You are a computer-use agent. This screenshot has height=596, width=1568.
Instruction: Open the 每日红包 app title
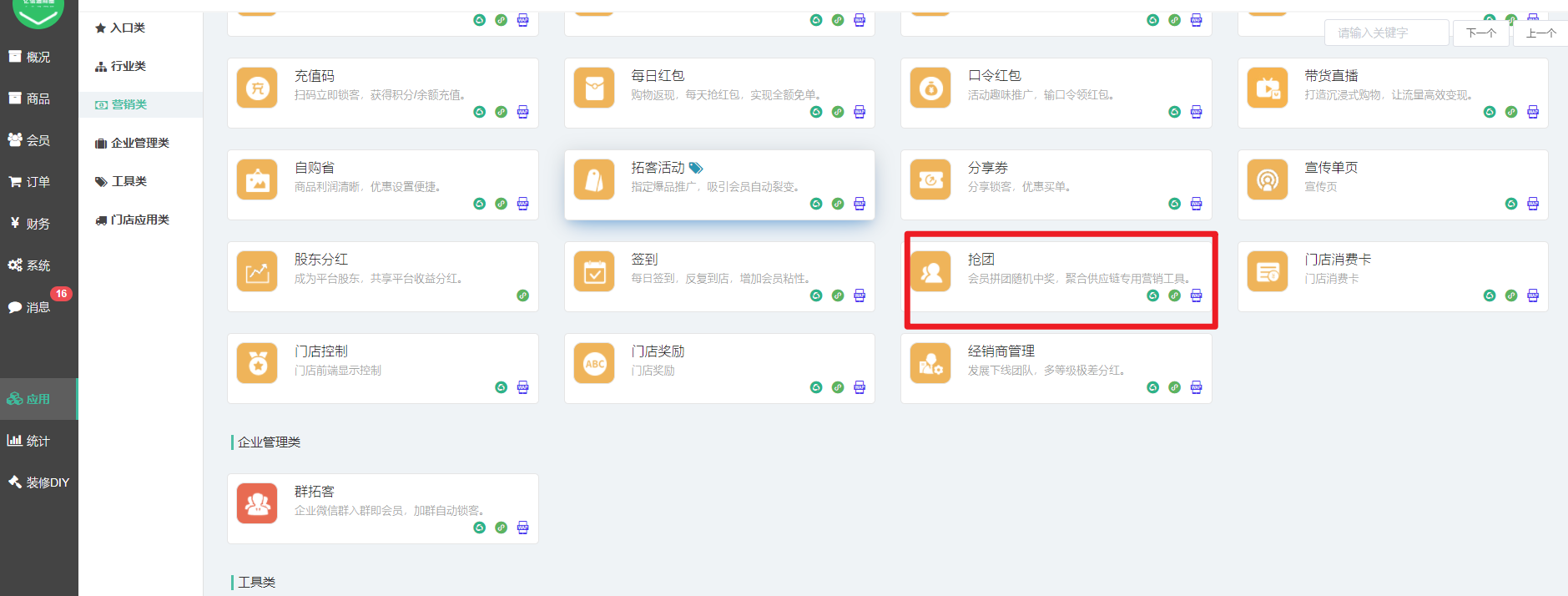click(x=658, y=76)
